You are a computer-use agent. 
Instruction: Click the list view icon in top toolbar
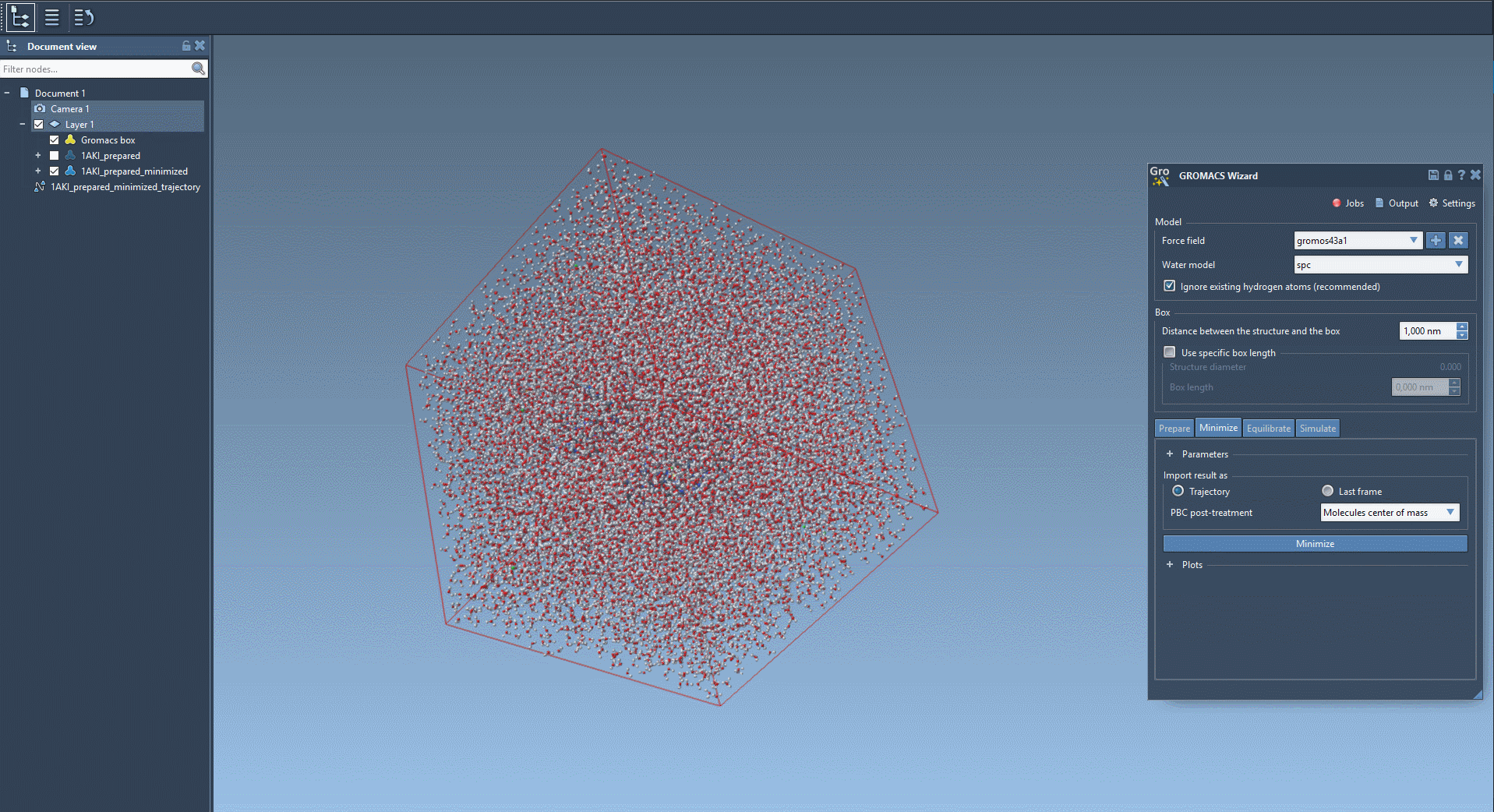tap(52, 17)
